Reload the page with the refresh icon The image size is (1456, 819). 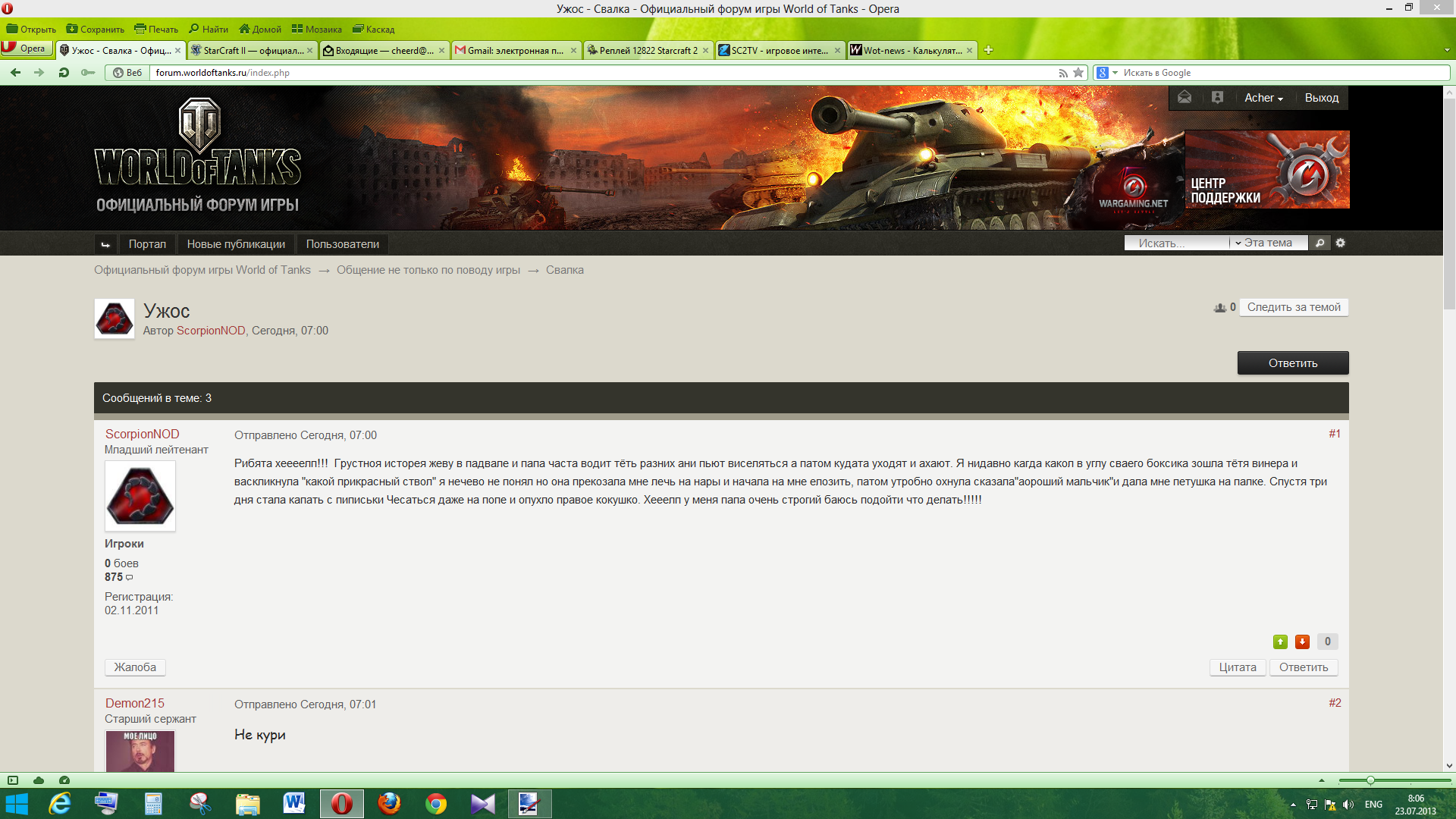click(64, 73)
